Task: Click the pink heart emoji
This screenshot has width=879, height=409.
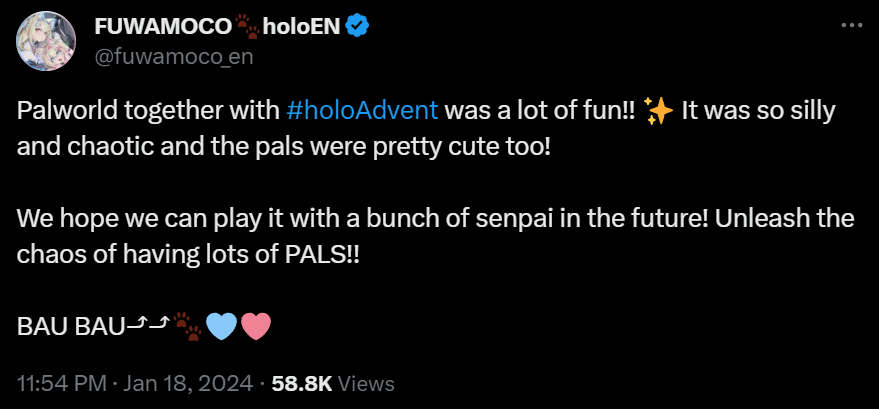Action: pyautogui.click(x=255, y=325)
